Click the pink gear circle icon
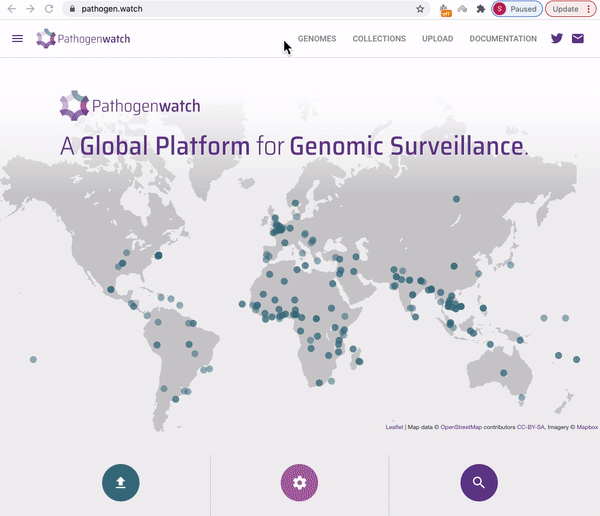 pyautogui.click(x=299, y=483)
